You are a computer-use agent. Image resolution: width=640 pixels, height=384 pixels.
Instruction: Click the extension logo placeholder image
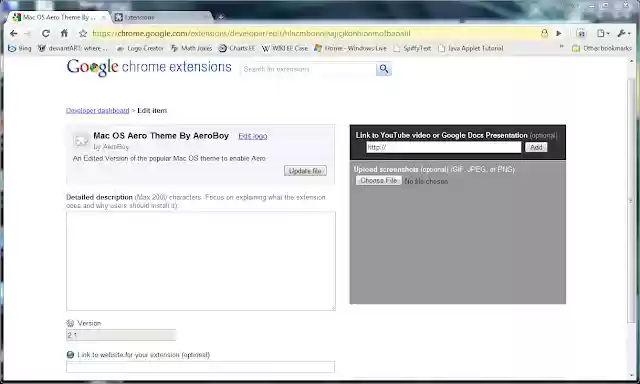click(x=81, y=141)
